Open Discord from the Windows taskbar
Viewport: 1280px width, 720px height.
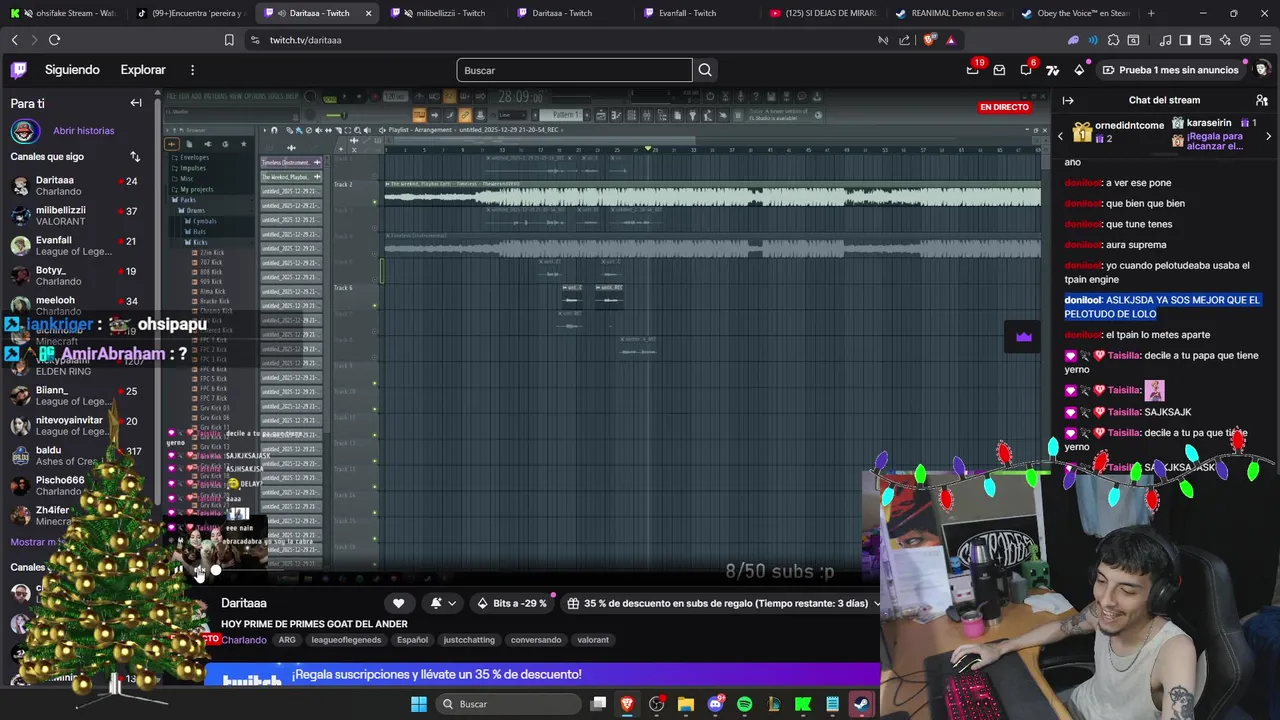tap(715, 704)
